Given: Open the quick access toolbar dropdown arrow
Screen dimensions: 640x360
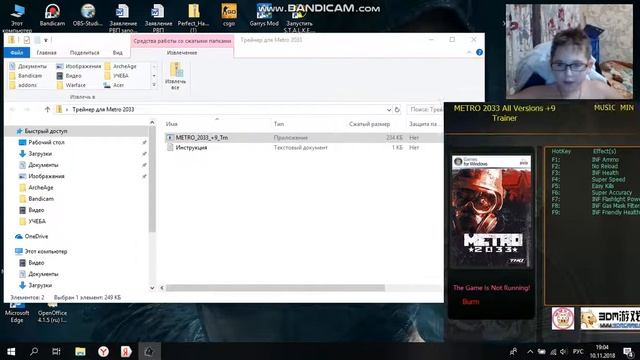Looking at the screenshot, I should [x=46, y=40].
